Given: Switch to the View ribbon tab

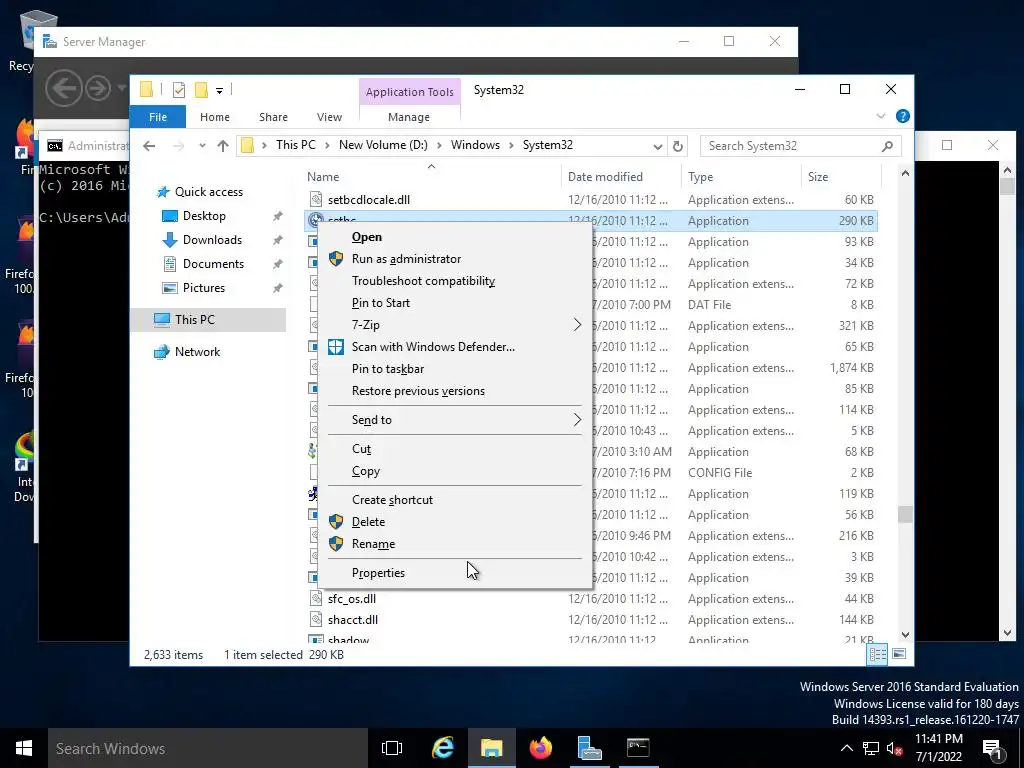Looking at the screenshot, I should (329, 117).
